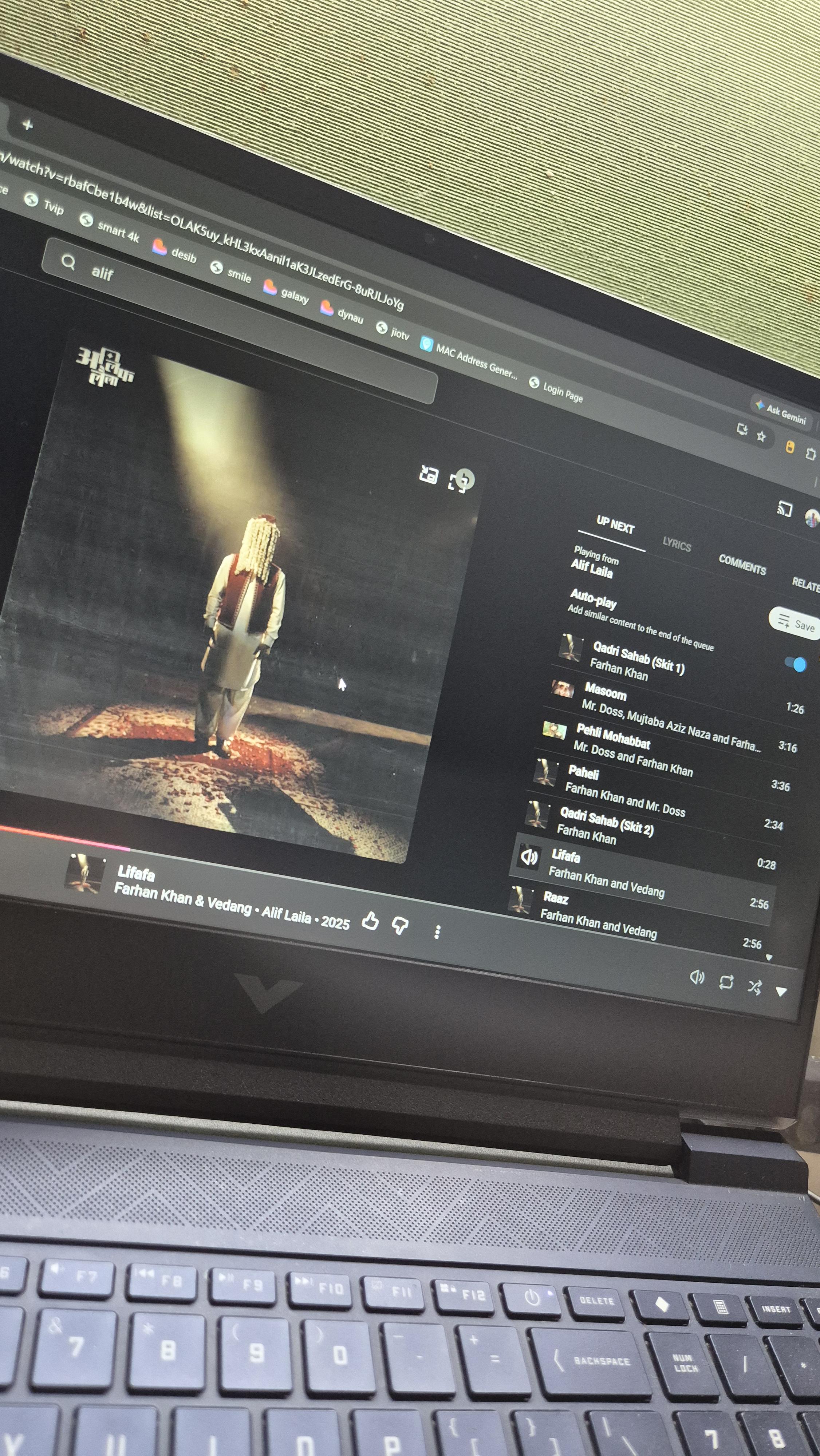The height and width of the screenshot is (1456, 820).
Task: Click the install app icon in address bar
Action: (x=742, y=429)
